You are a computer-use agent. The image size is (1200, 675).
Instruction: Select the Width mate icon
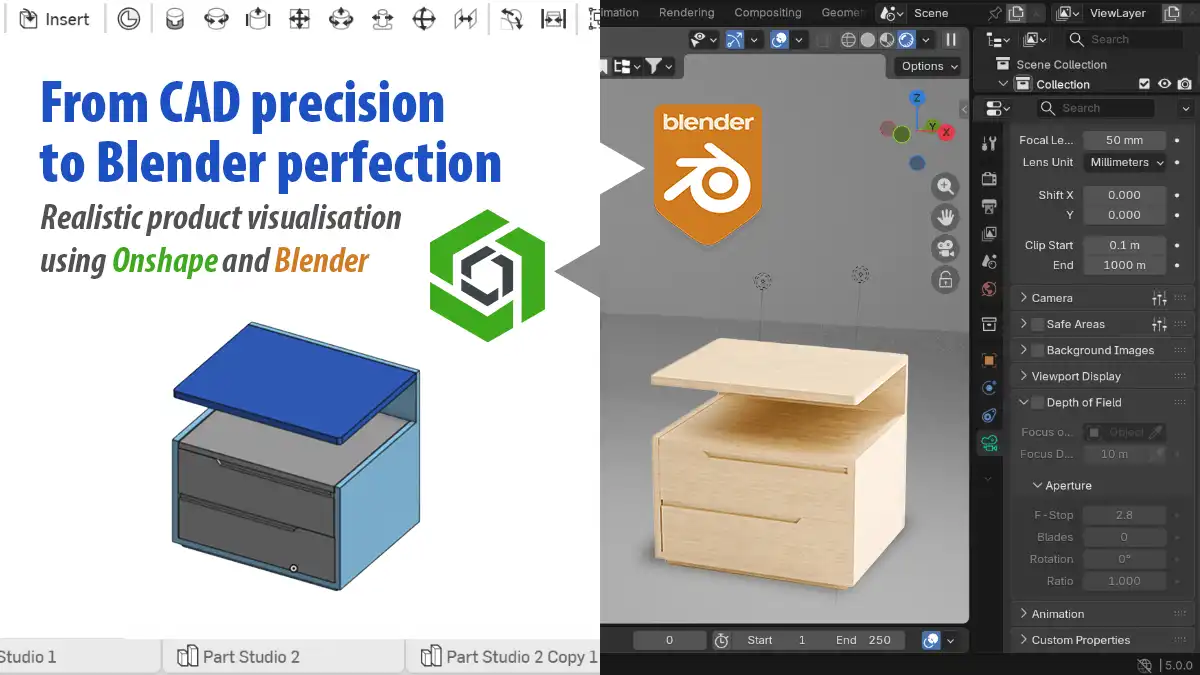click(x=553, y=19)
